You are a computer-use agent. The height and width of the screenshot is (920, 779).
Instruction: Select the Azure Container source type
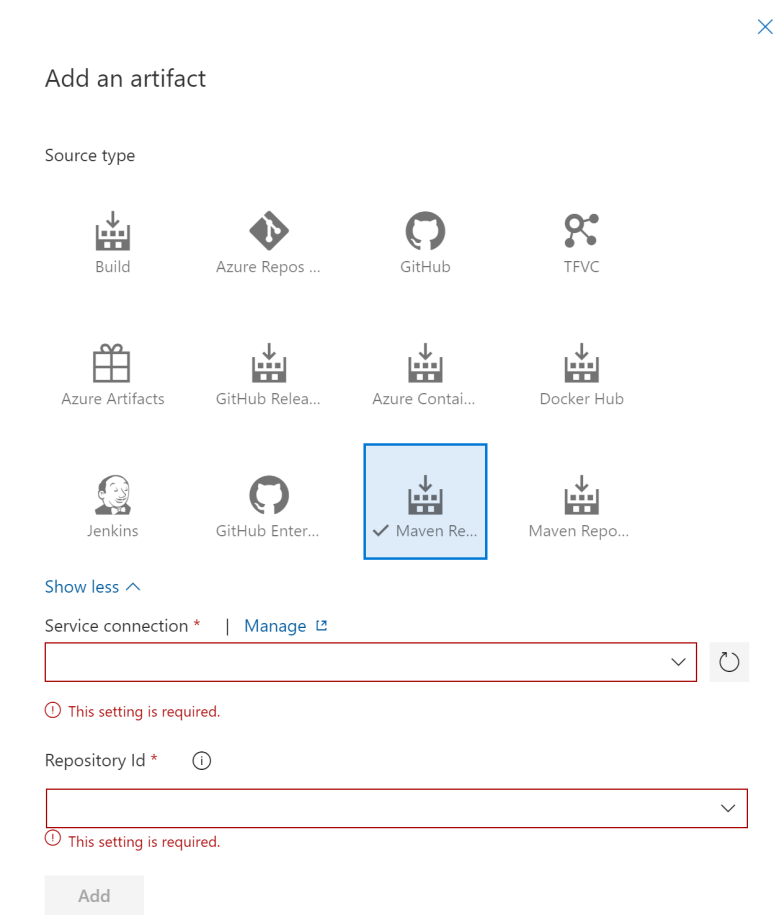pyautogui.click(x=425, y=372)
